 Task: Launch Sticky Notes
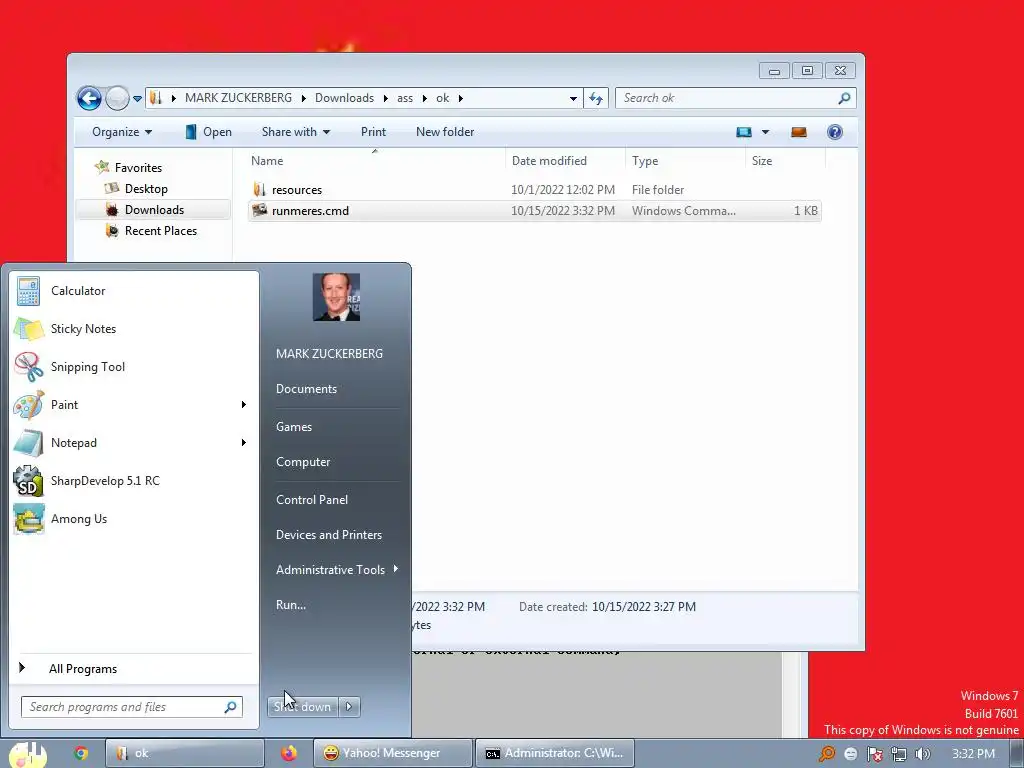click(x=134, y=329)
